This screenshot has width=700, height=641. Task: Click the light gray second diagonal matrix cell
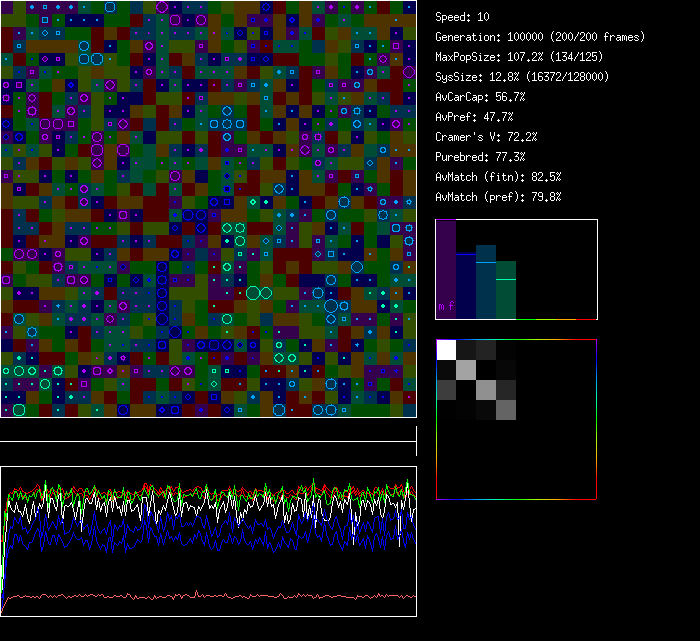click(466, 369)
